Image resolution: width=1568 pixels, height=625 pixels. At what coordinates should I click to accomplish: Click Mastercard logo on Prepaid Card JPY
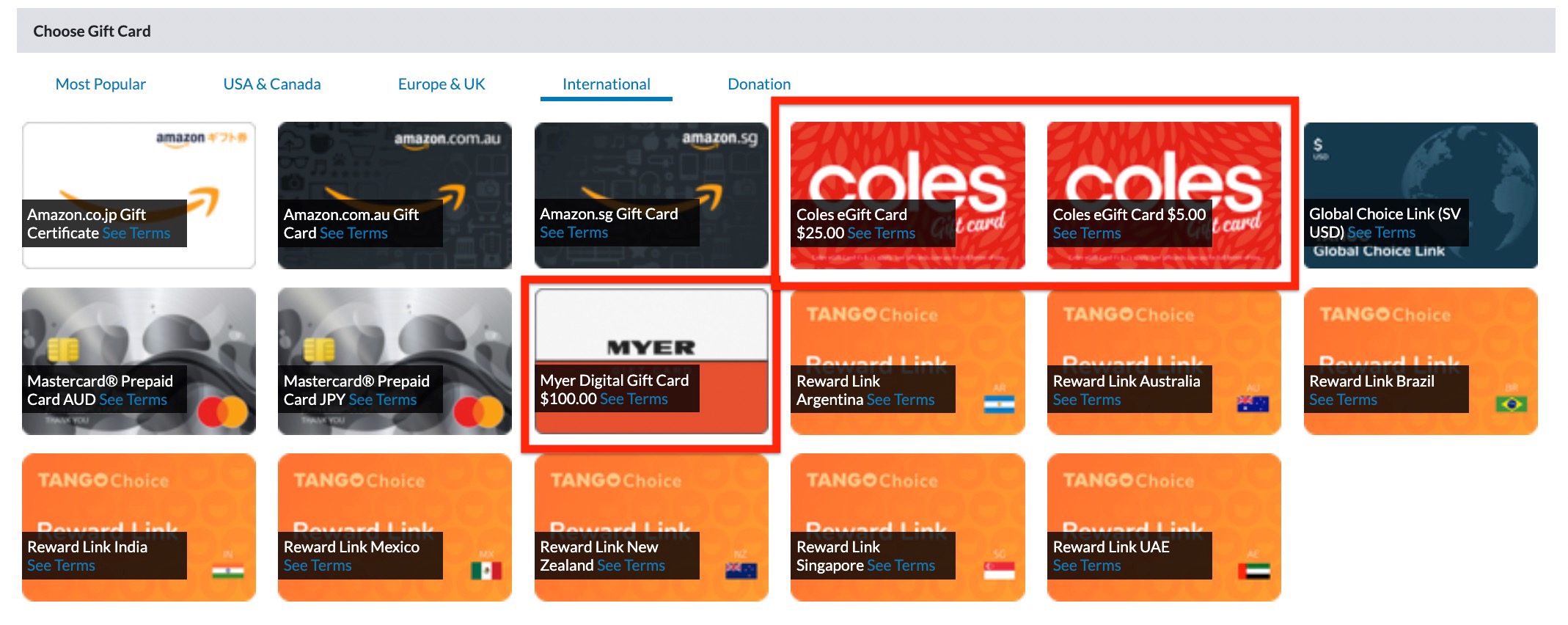(479, 412)
